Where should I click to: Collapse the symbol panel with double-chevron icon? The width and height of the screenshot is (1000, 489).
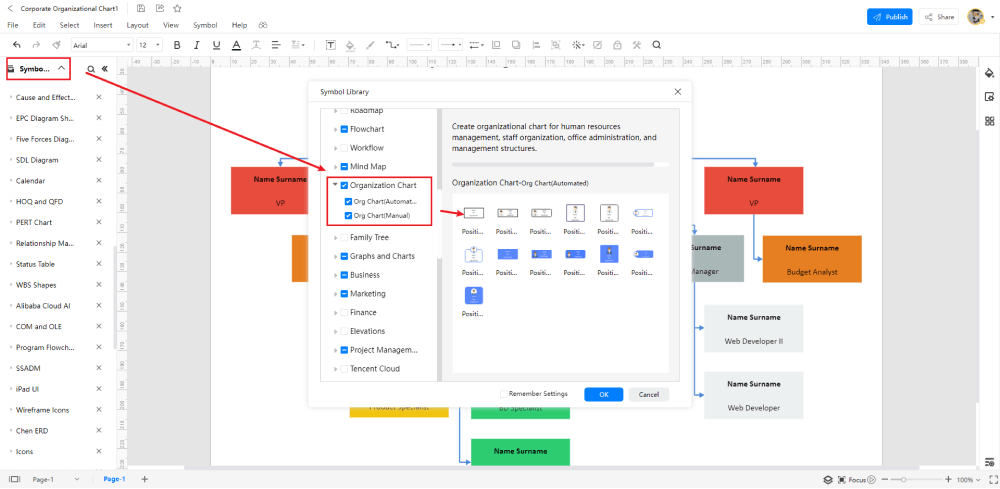click(x=104, y=69)
